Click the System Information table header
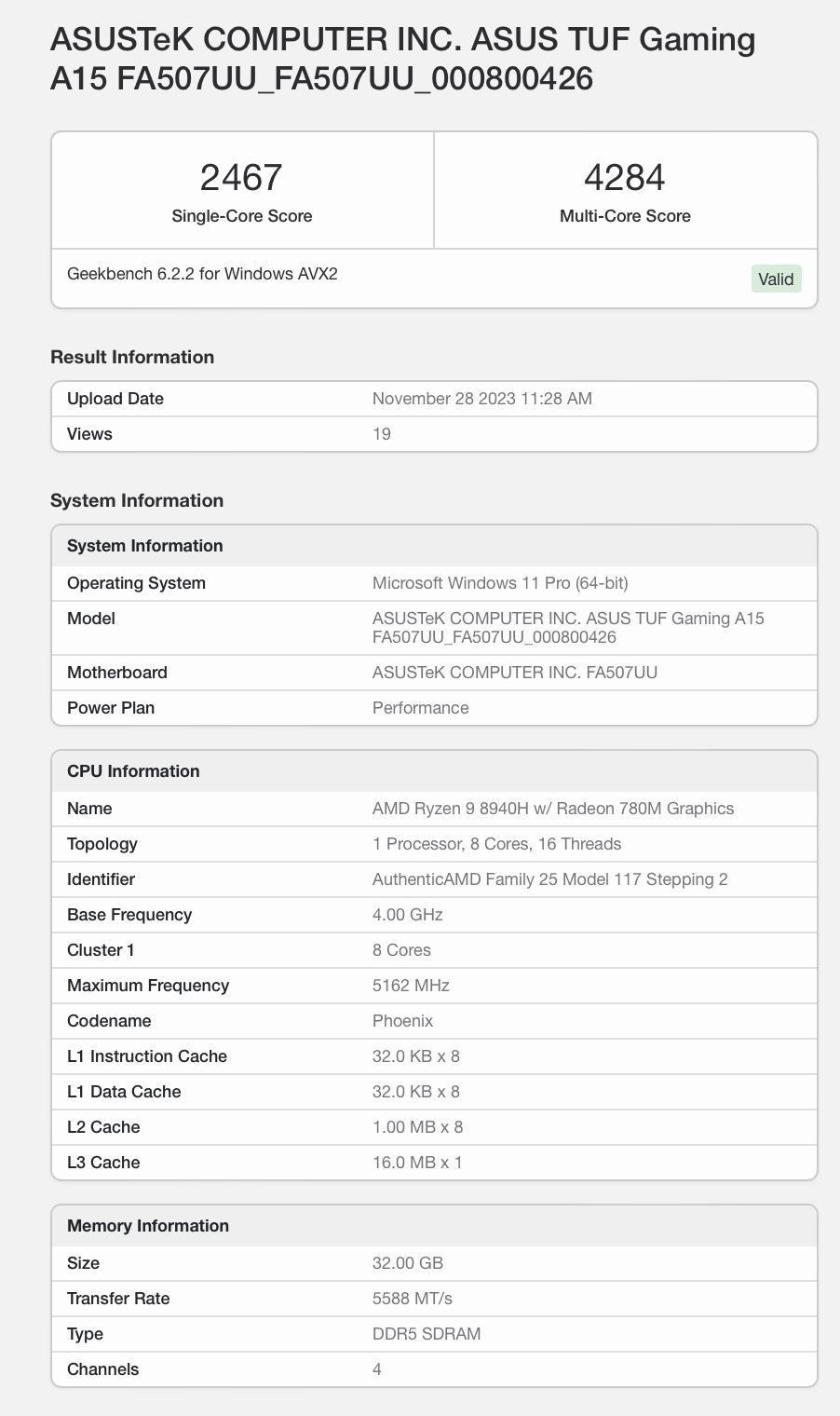 tap(434, 546)
